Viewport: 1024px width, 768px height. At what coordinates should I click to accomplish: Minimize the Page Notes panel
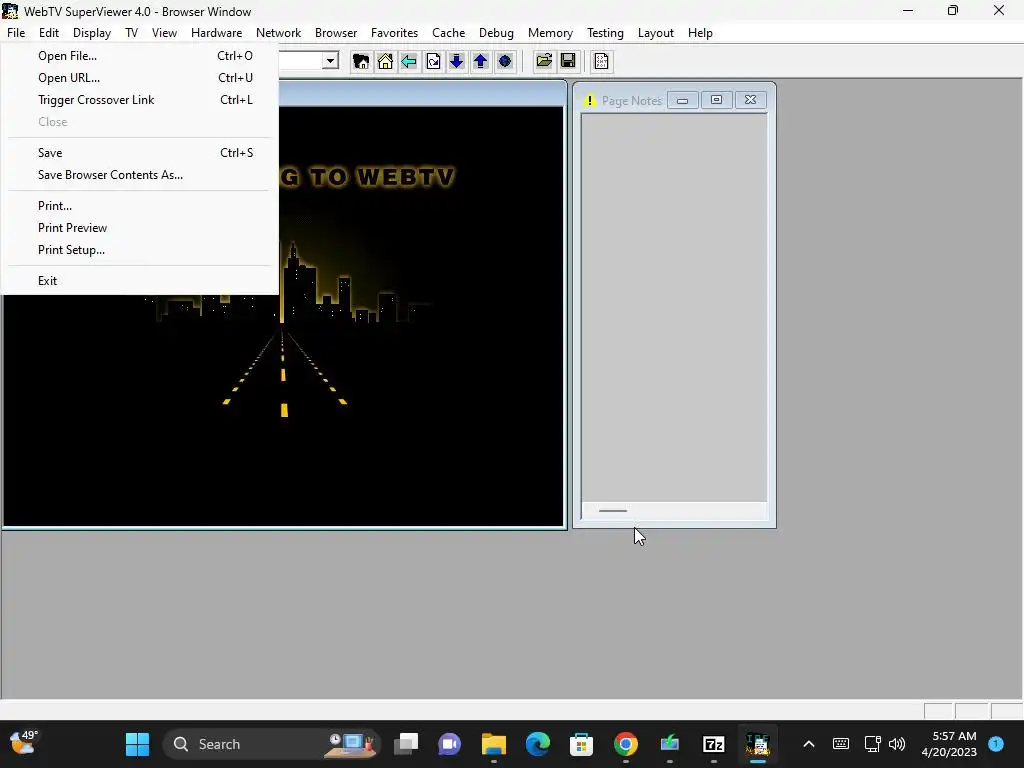tap(682, 100)
